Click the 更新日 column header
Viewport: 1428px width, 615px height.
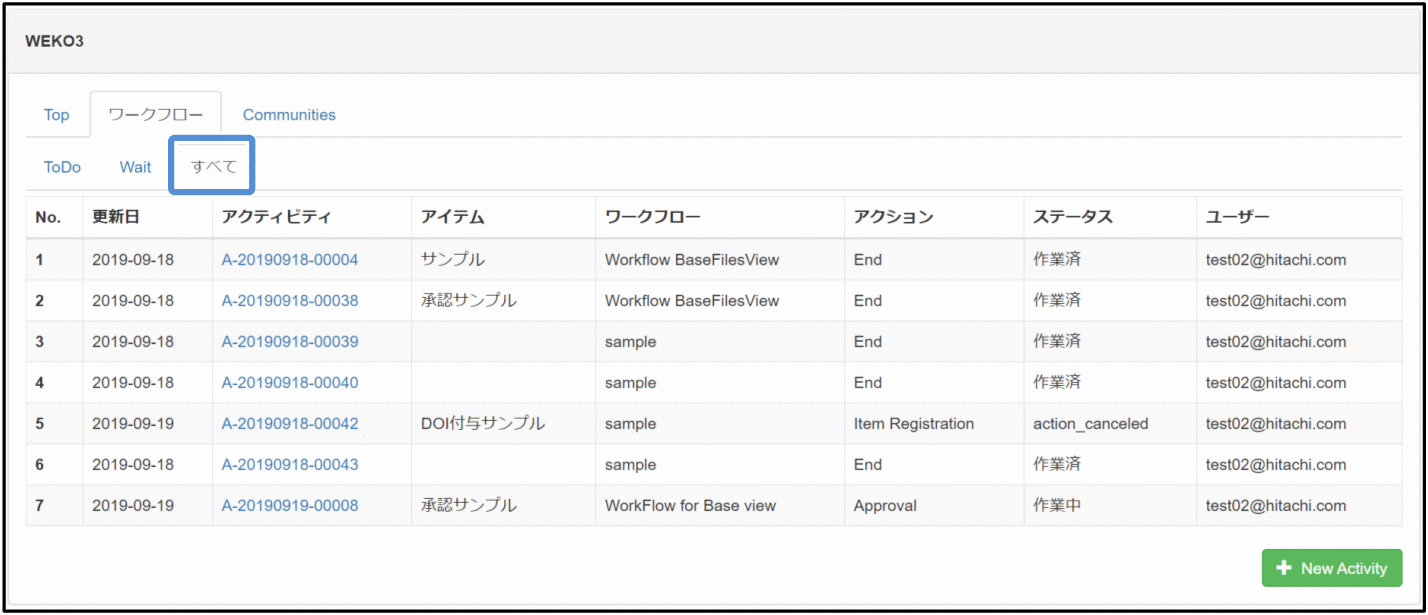(114, 217)
